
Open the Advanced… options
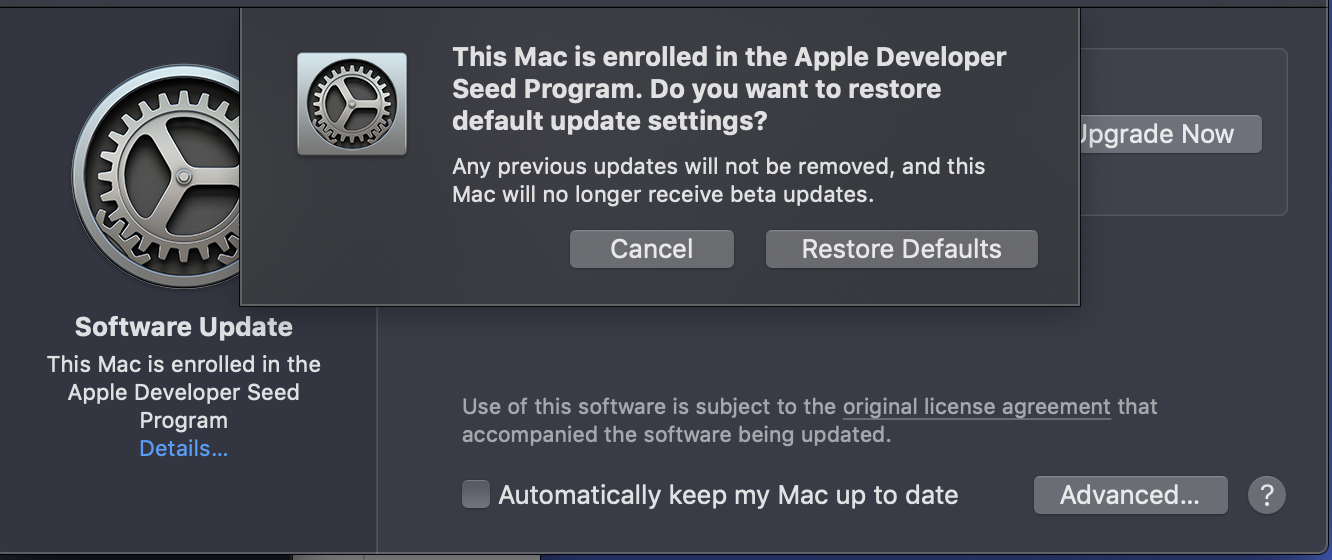[1129, 494]
